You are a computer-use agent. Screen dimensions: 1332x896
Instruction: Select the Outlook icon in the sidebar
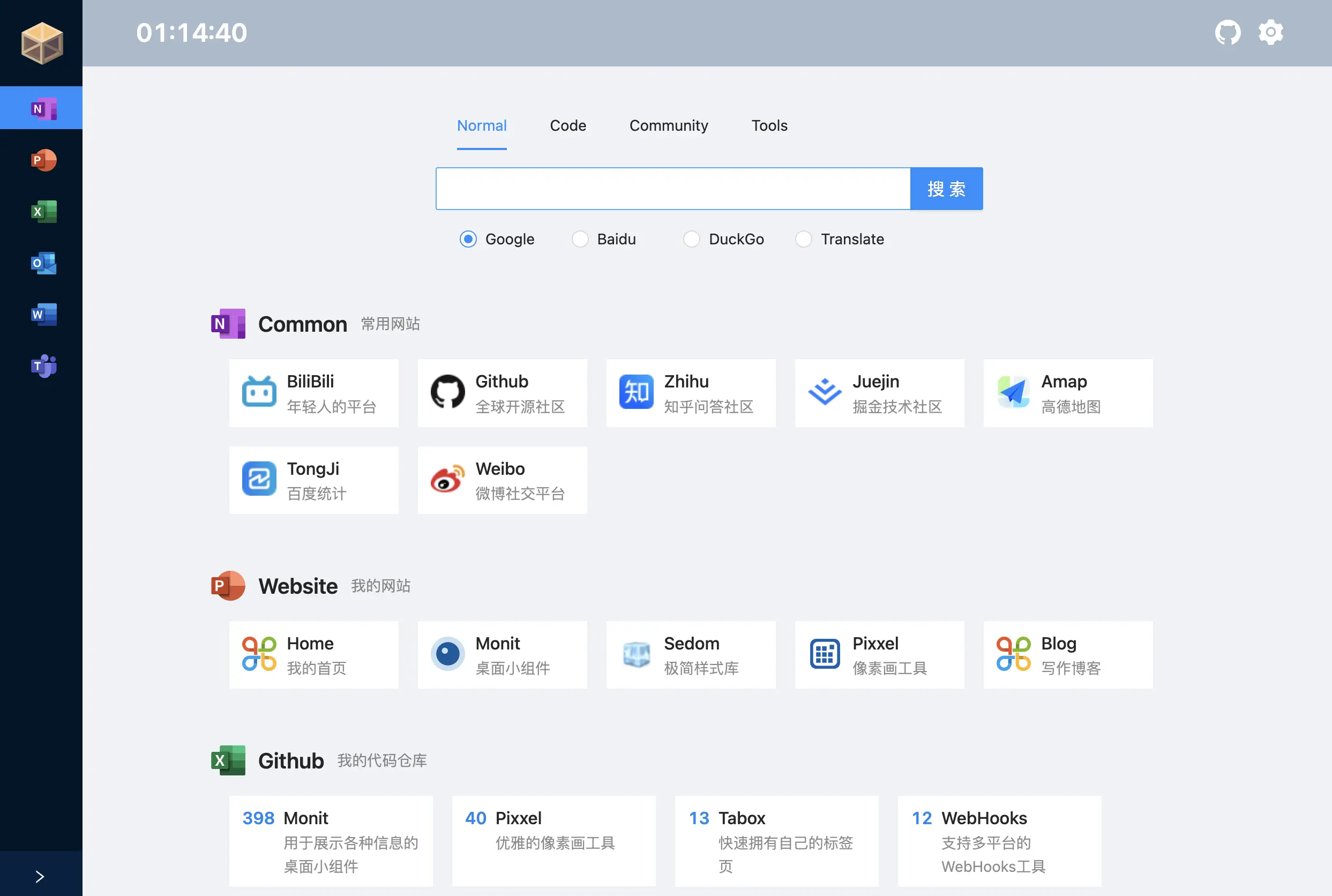click(43, 263)
